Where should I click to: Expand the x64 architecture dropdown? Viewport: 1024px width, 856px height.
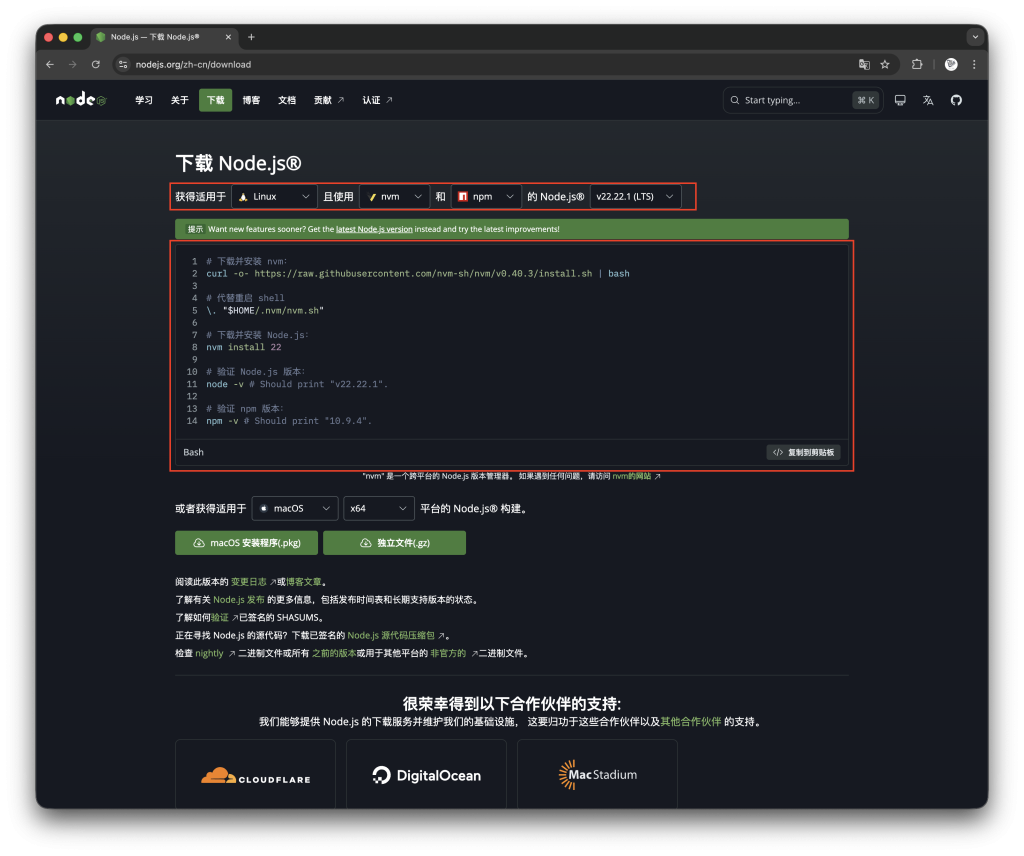pyautogui.click(x=377, y=509)
